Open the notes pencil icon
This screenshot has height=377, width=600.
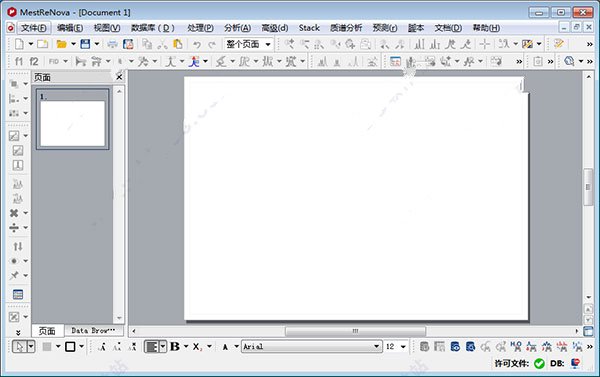559,44
